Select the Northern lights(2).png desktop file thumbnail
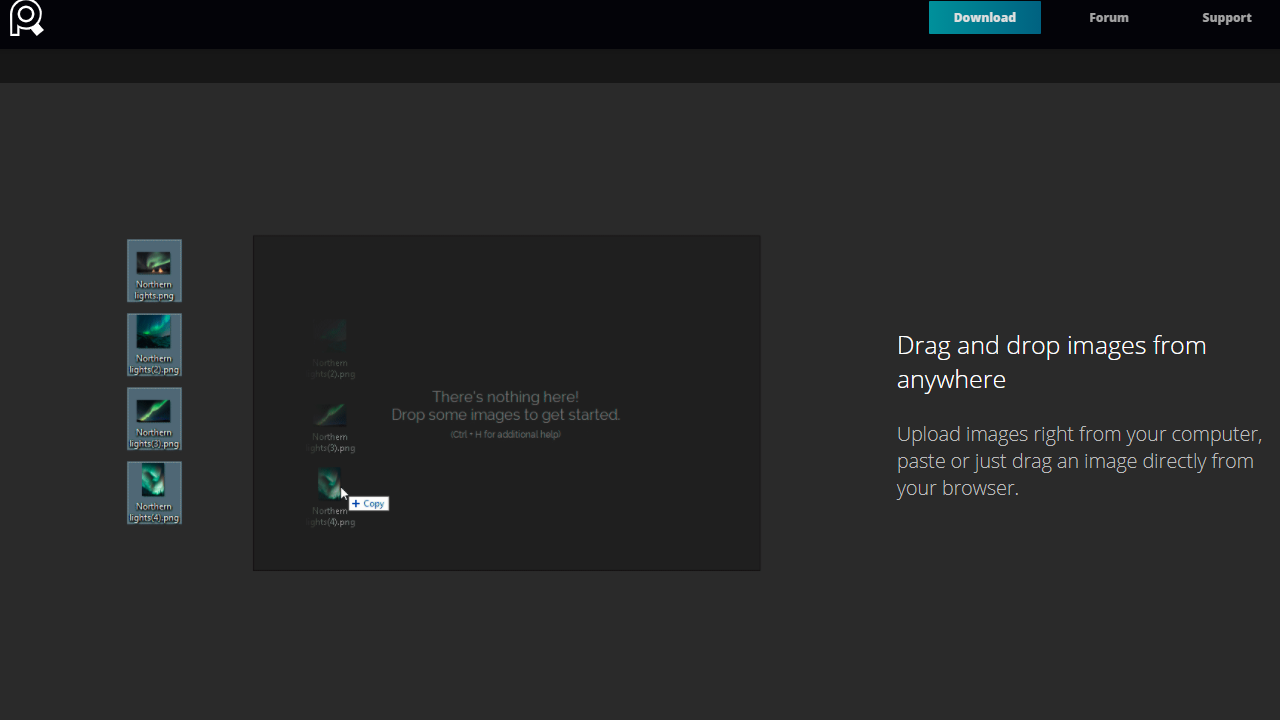1280x720 pixels. tap(154, 333)
